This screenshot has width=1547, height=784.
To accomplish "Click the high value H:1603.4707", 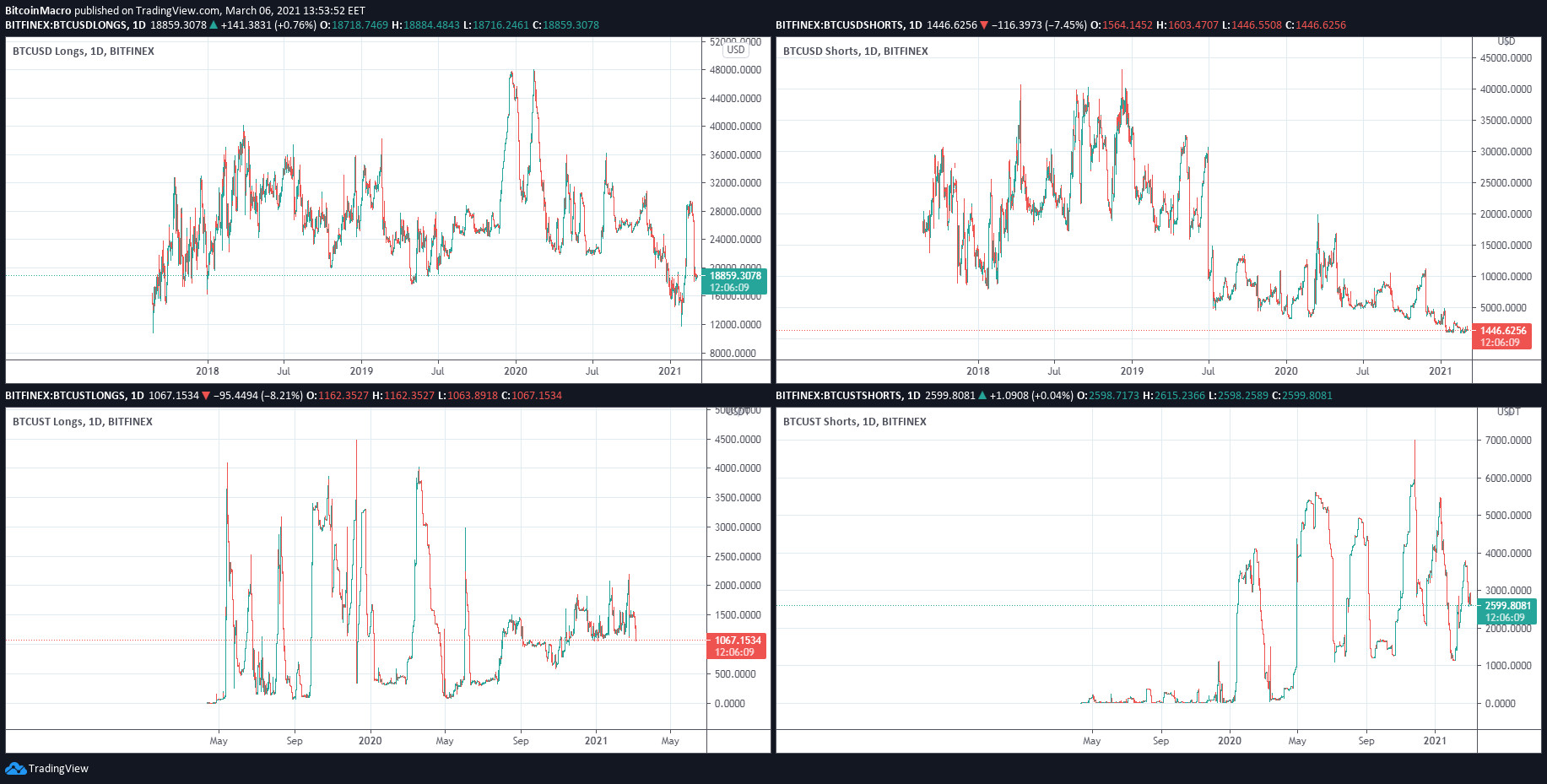I will coord(1187,25).
